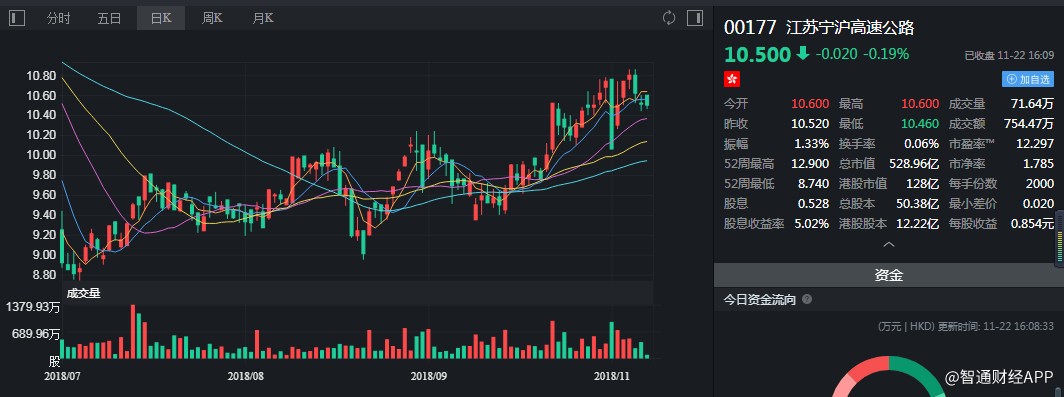This screenshot has height=397, width=1064.
Task: Click the 总市值 value 528.96亿
Action: tap(914, 164)
